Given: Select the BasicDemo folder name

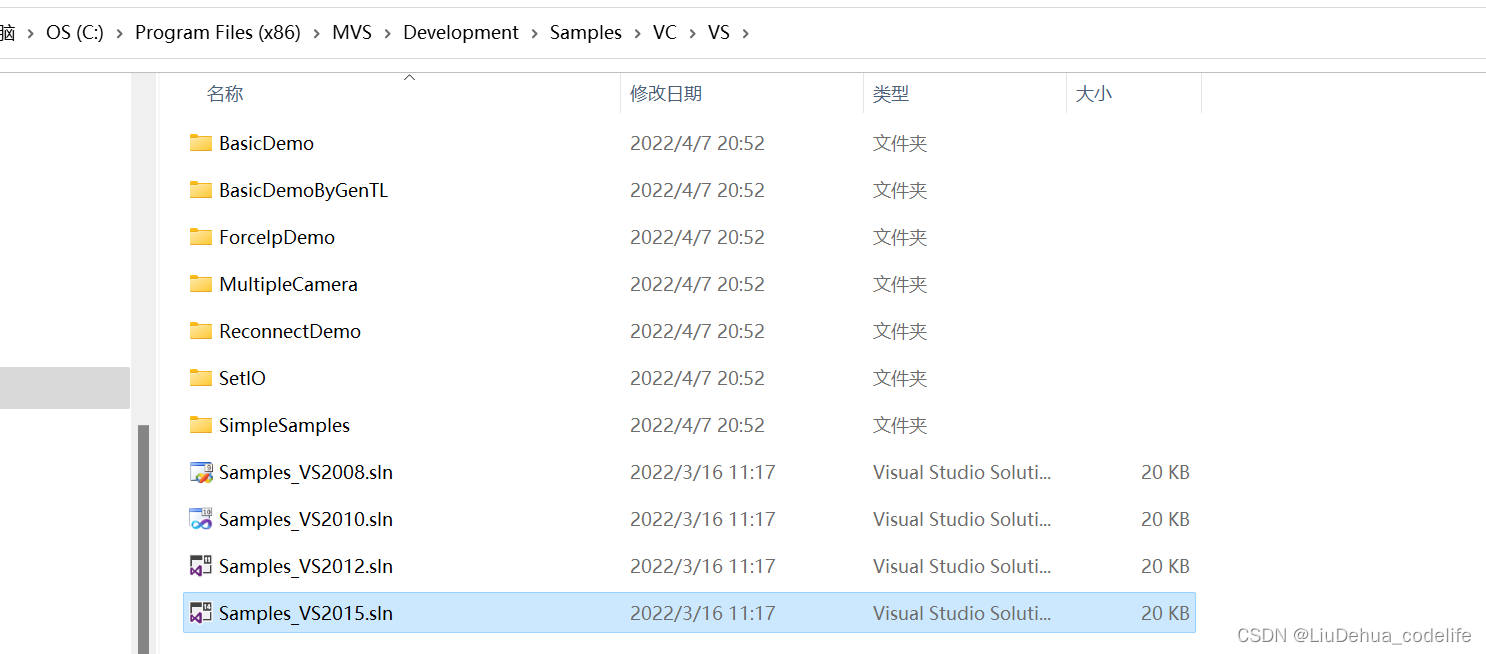Looking at the screenshot, I should click(x=266, y=143).
